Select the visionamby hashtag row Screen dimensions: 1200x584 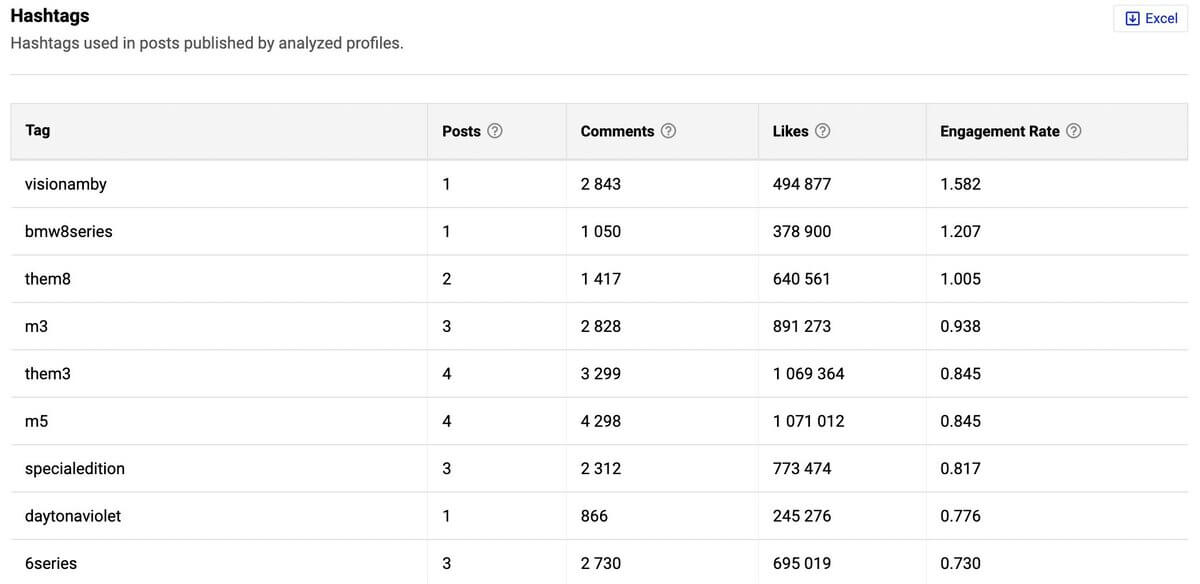[x=66, y=184]
